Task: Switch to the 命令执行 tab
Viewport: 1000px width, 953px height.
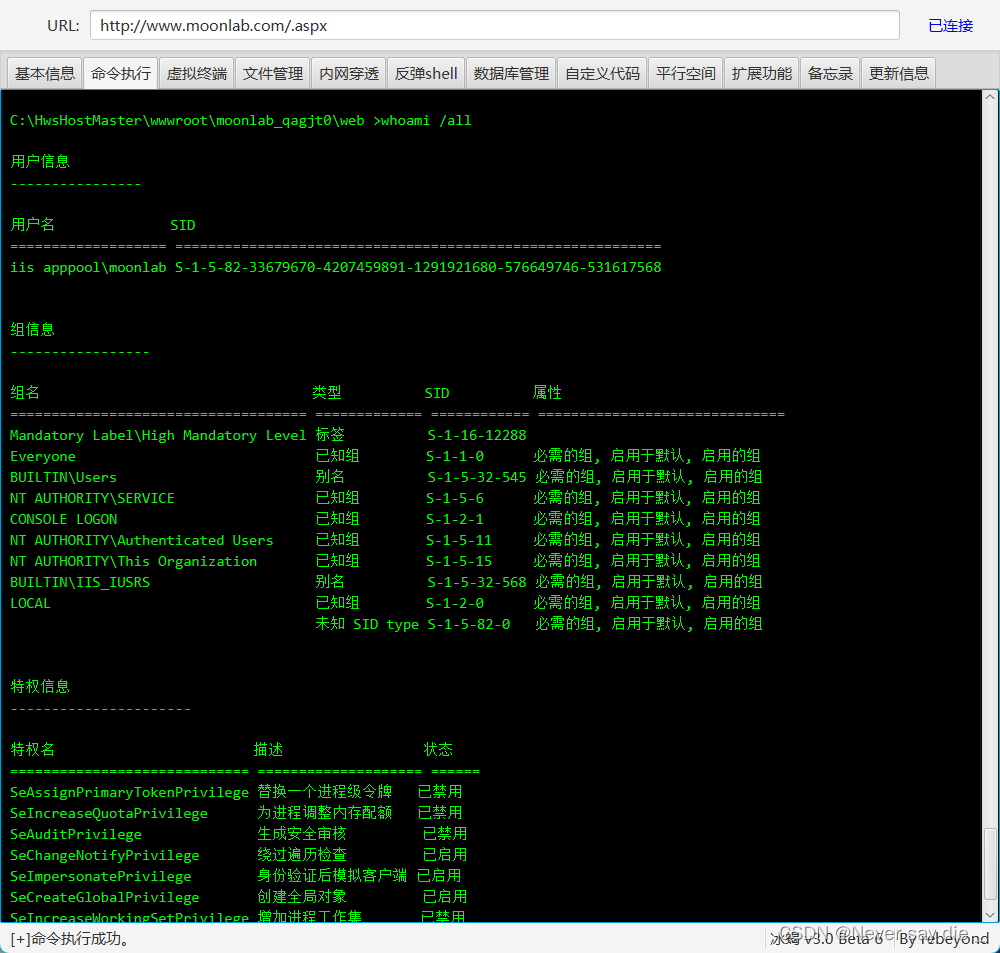Action: [121, 73]
